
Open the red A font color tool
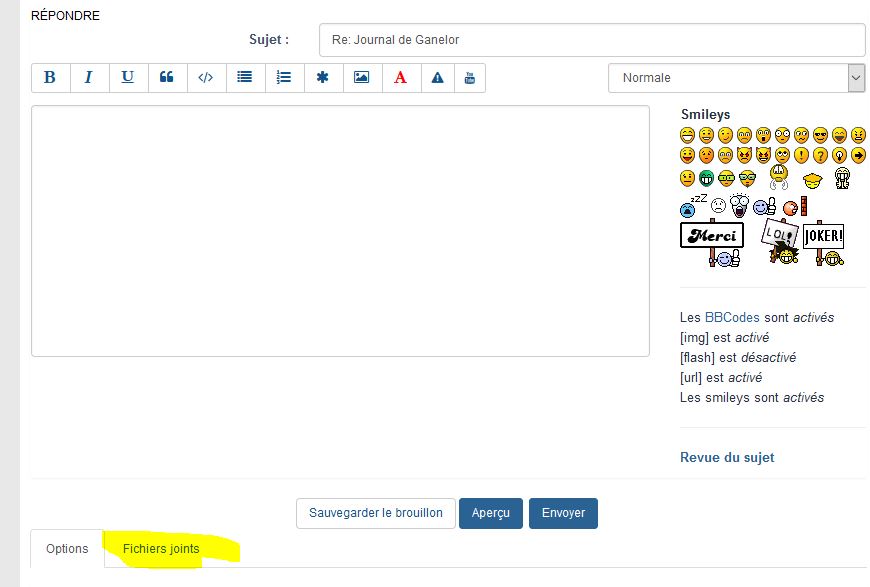[401, 78]
